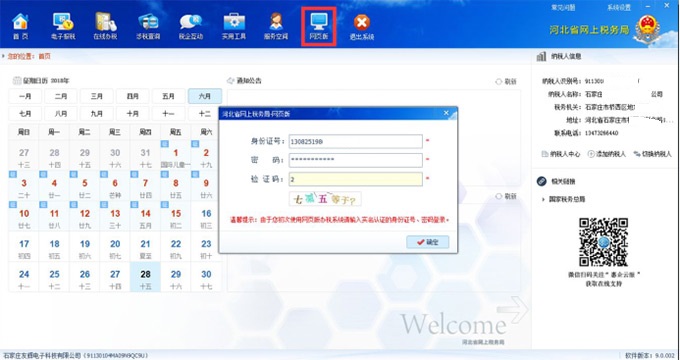This screenshot has width=680, height=360.
Task: Select highlighted date 28 (十五)
Action: (x=145, y=277)
